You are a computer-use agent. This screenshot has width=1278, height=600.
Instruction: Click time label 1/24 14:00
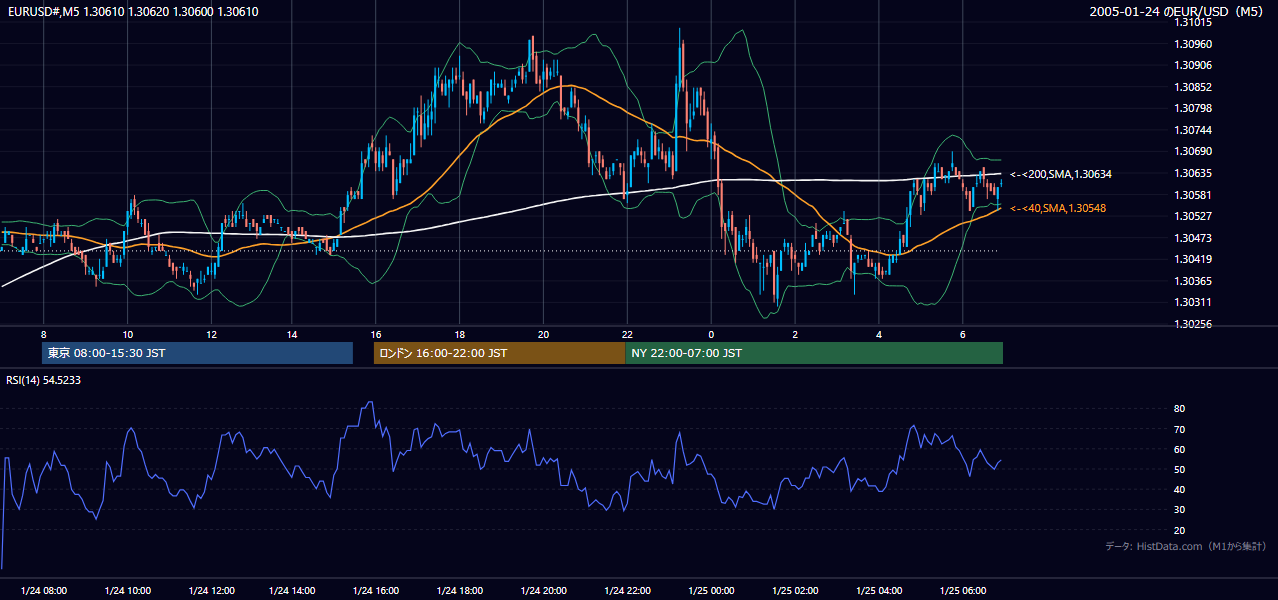[x=293, y=591]
